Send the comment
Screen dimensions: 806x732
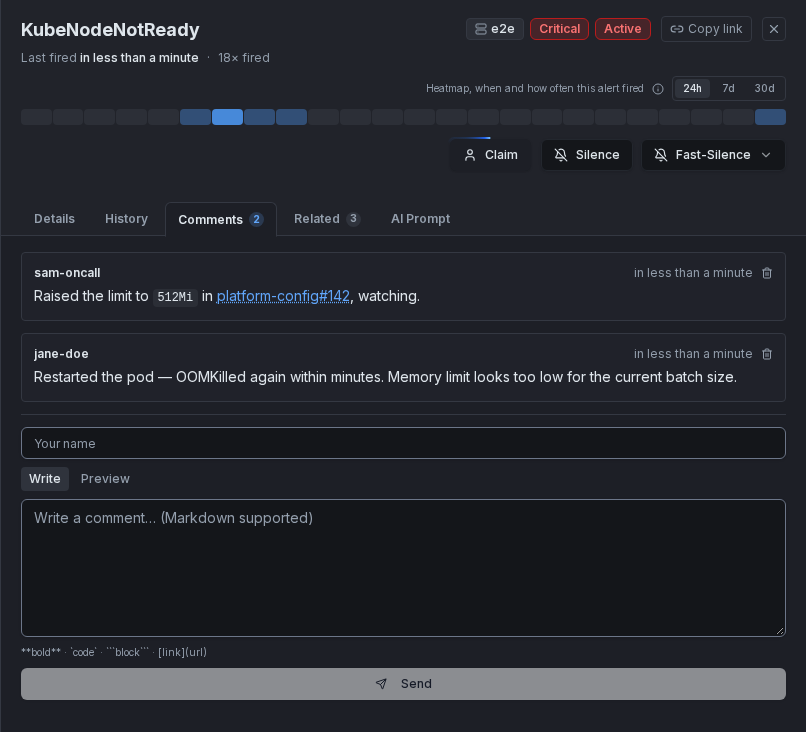(403, 684)
